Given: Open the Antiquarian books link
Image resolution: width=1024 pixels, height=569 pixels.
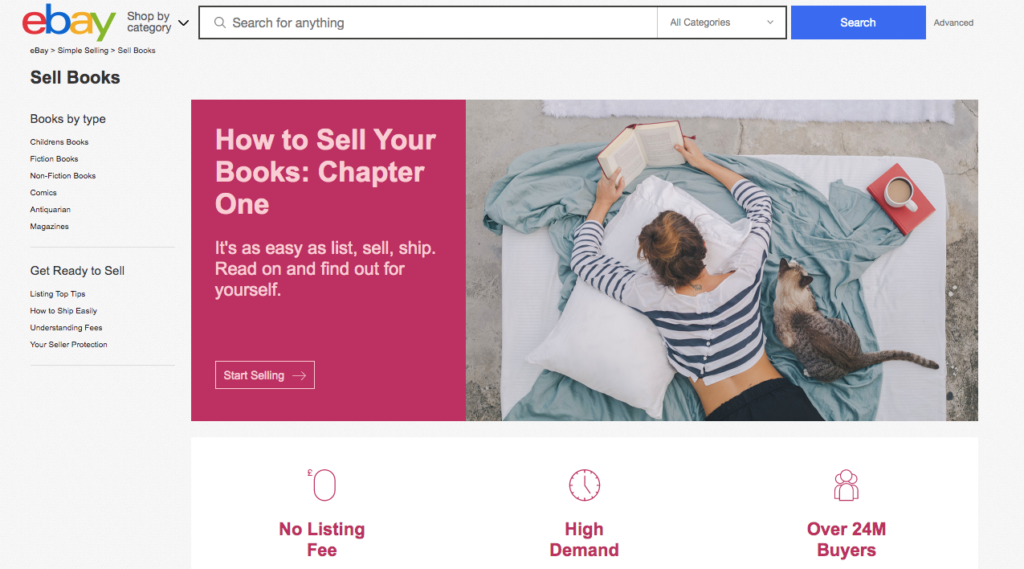Looking at the screenshot, I should pos(50,210).
